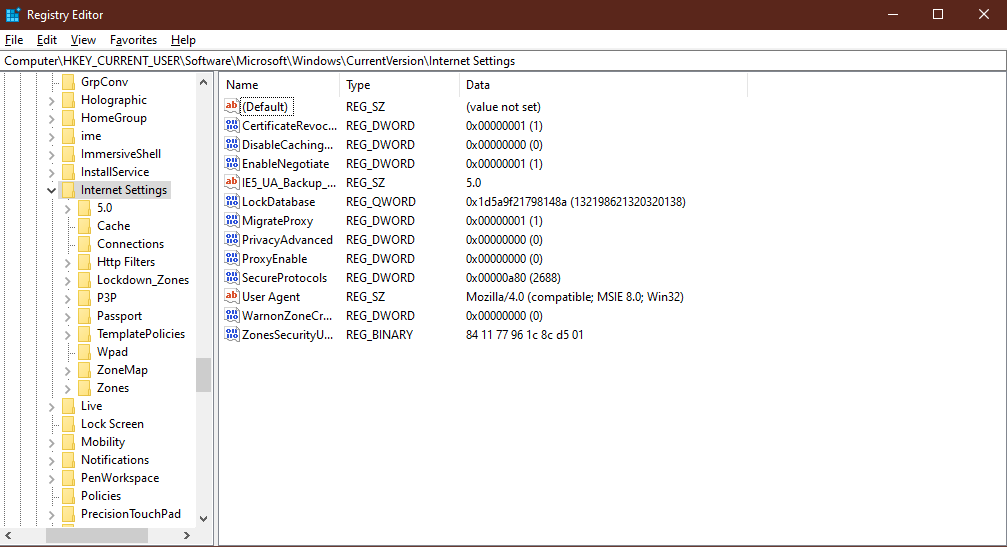Expand the Lockdown_Zones subkey
The height and width of the screenshot is (547, 1007).
click(67, 280)
